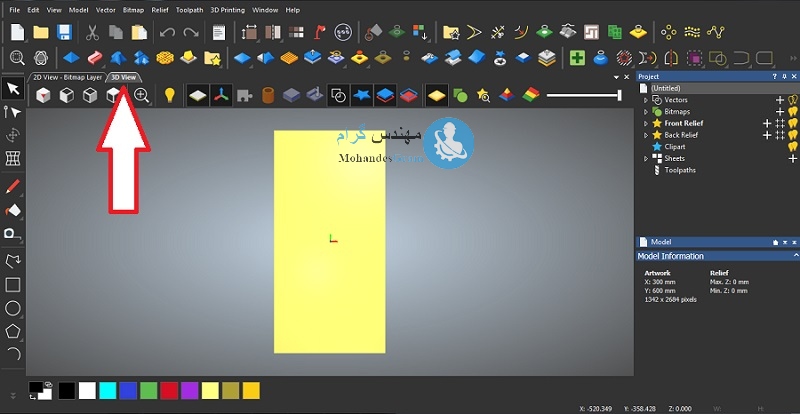Toggle visibility bulb for Front Relief
Viewport: 800px width, 414px height.
click(793, 123)
